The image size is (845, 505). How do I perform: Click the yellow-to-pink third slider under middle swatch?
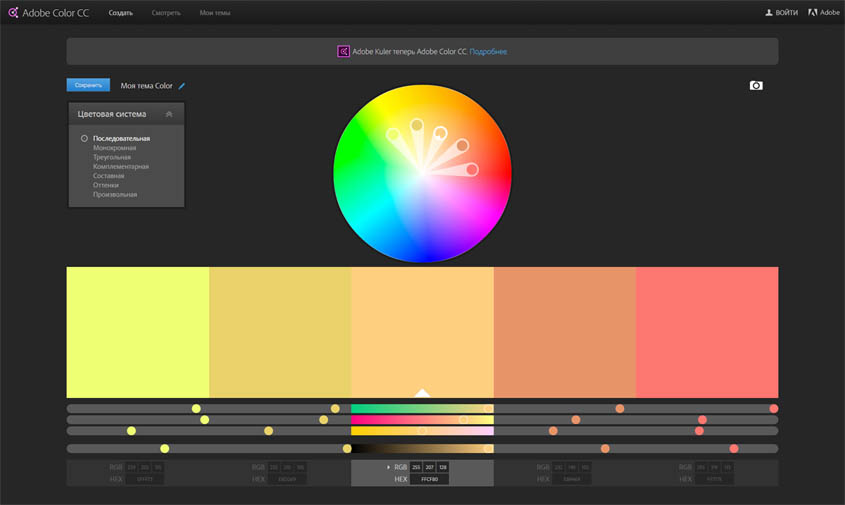tap(422, 431)
